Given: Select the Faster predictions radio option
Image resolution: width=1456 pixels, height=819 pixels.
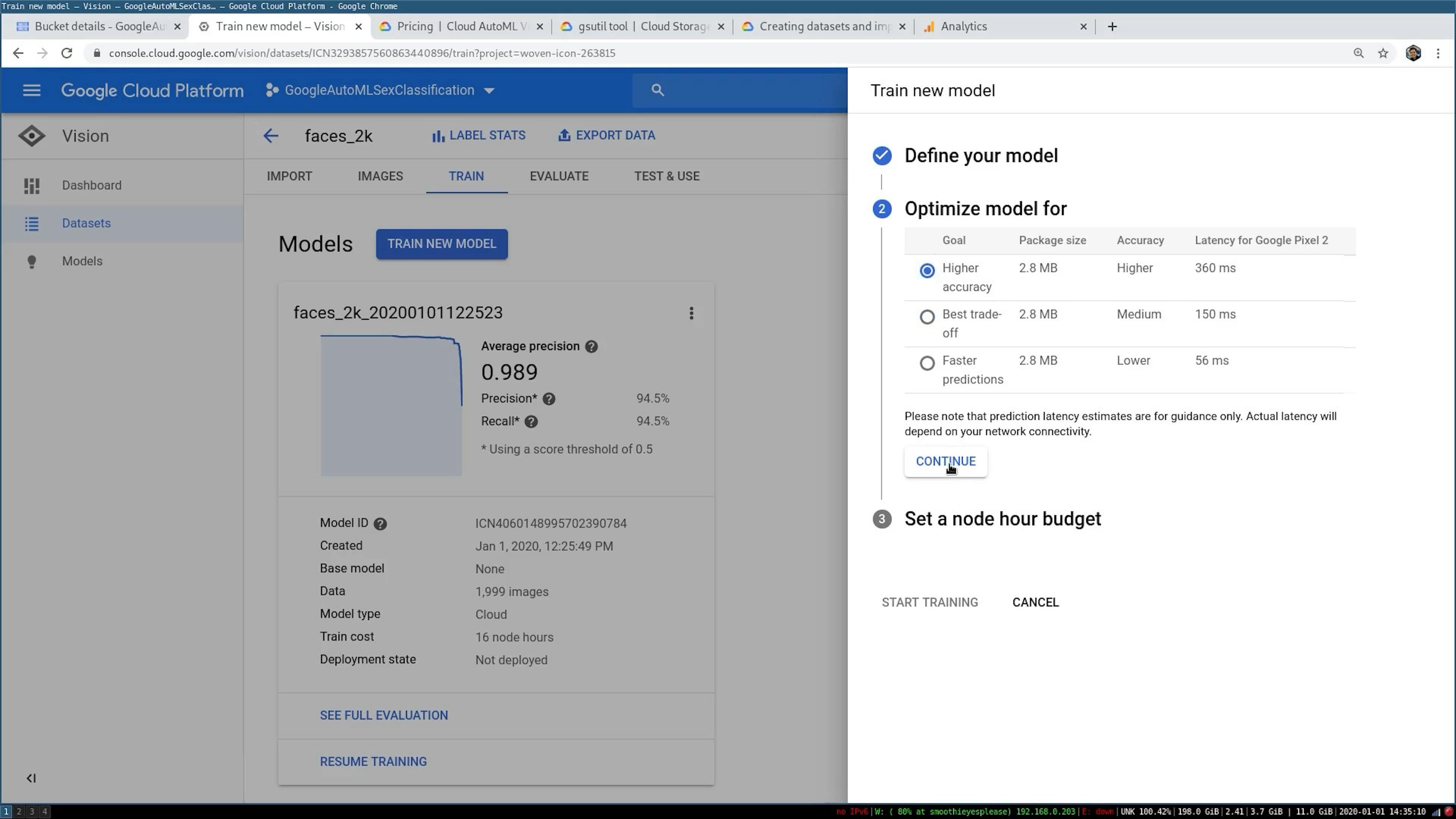Looking at the screenshot, I should [x=927, y=363].
